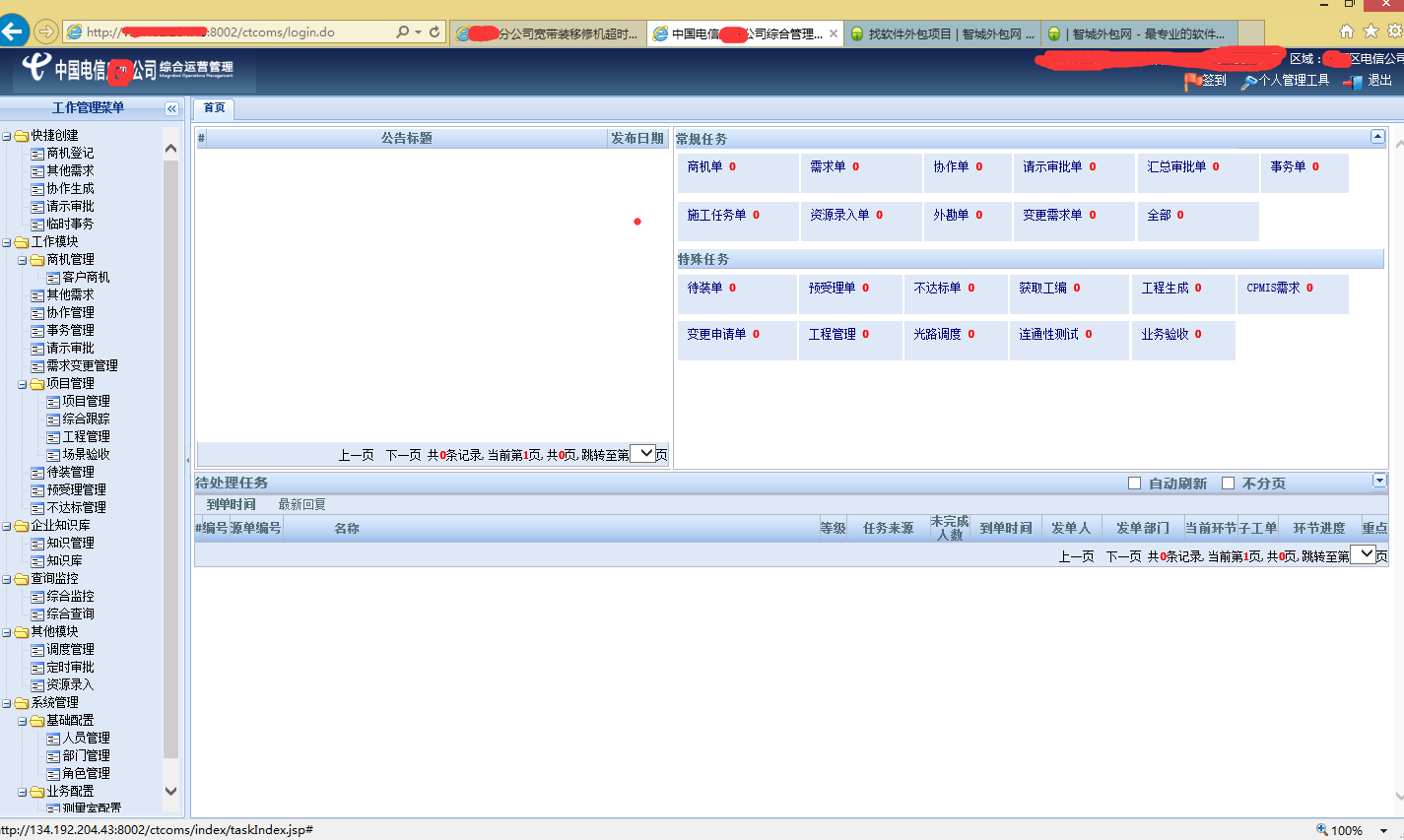
Task: Click the 退出 logout icon
Action: tap(1353, 82)
